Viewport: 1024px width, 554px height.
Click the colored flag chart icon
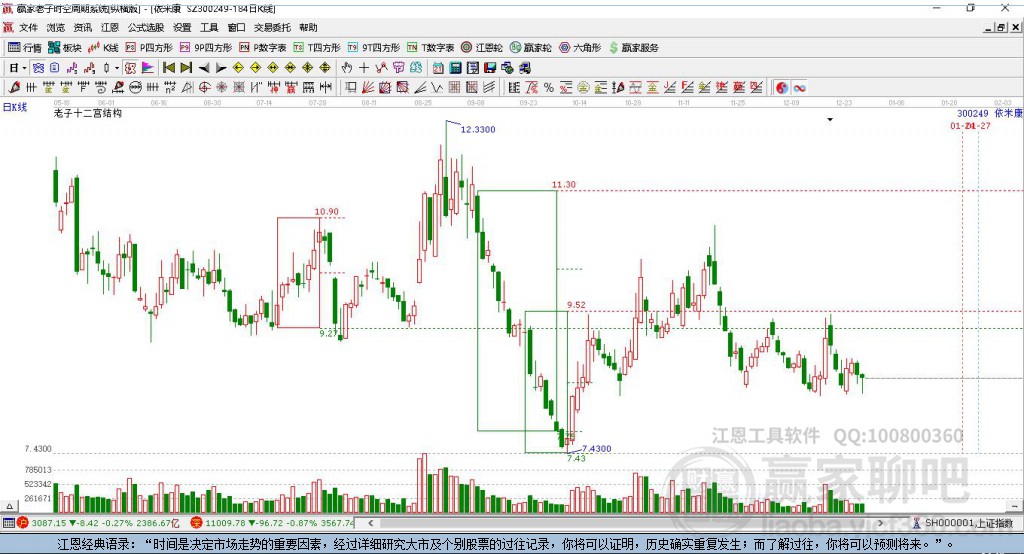point(148,68)
